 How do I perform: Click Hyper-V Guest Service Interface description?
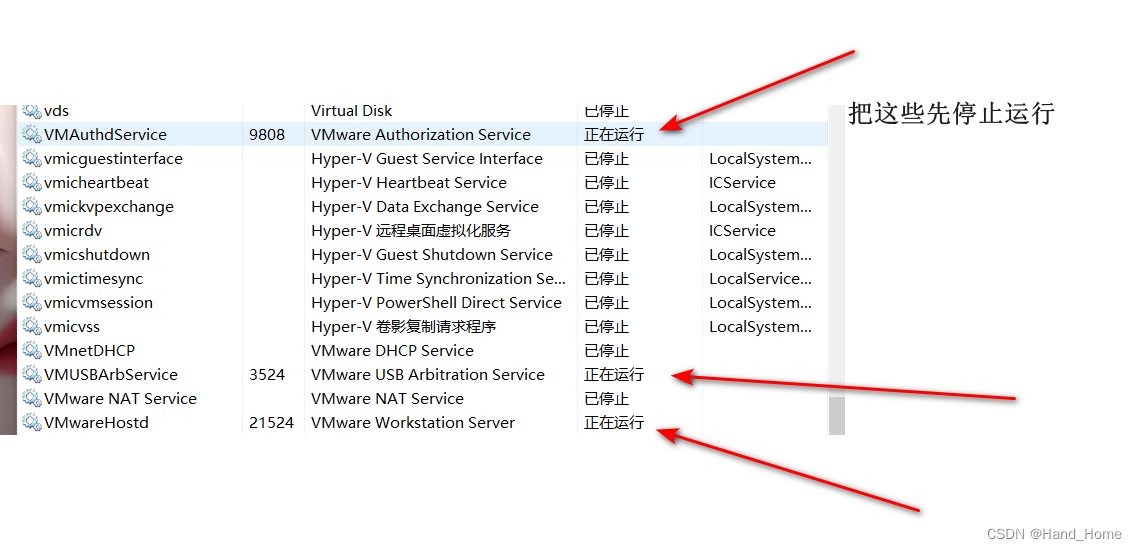pyautogui.click(x=426, y=158)
